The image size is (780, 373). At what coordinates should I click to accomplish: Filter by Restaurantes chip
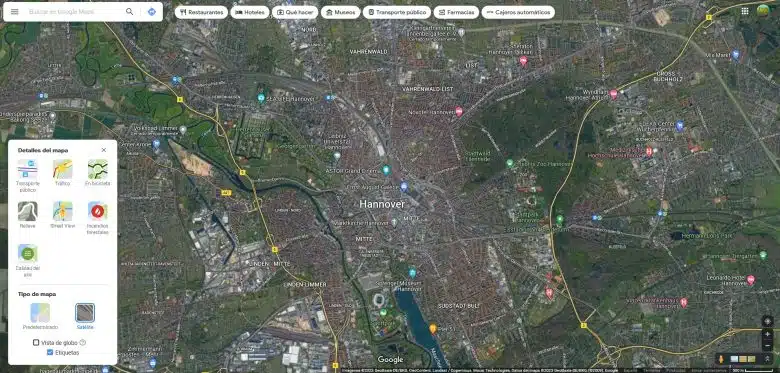click(201, 12)
